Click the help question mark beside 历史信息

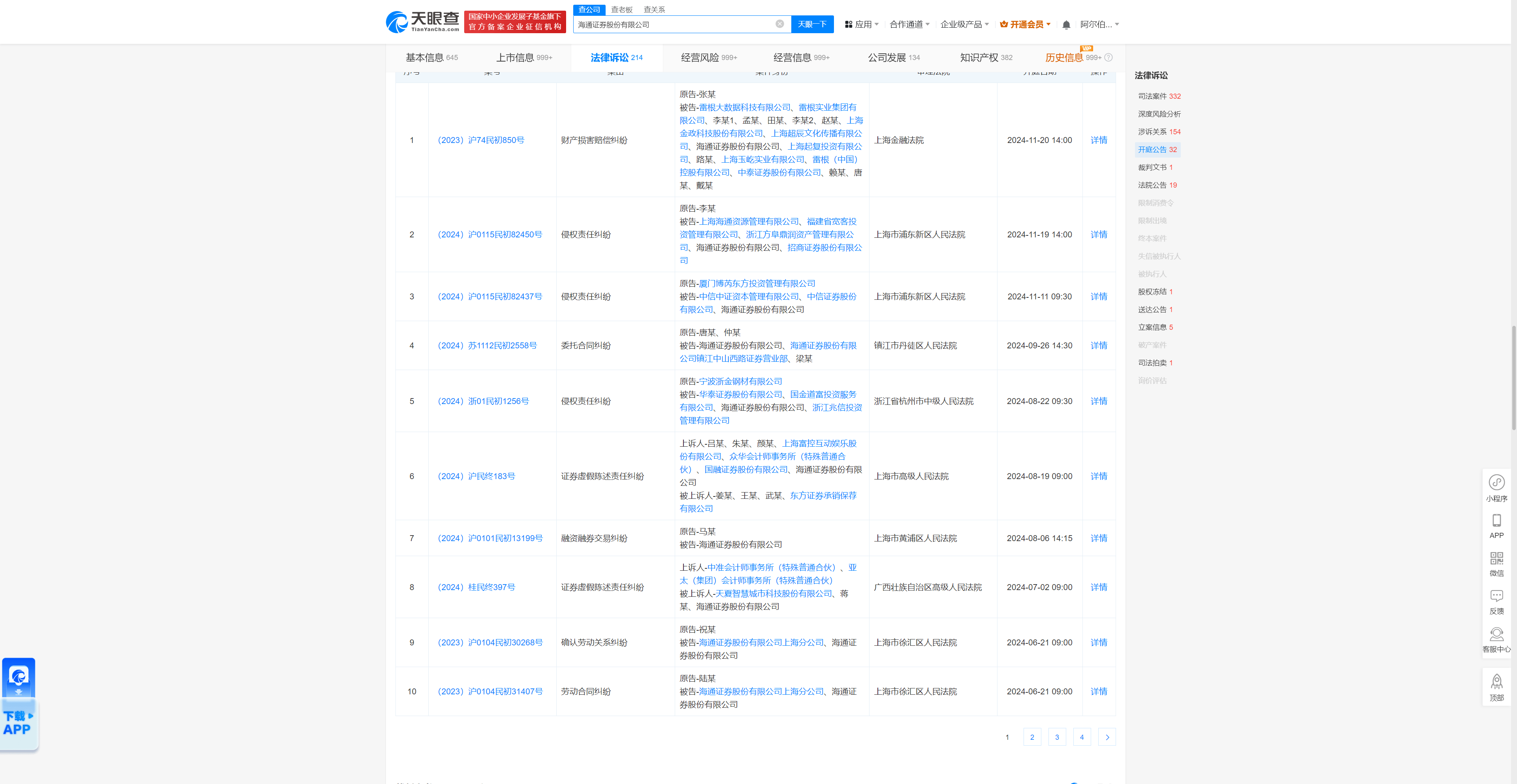point(1108,58)
